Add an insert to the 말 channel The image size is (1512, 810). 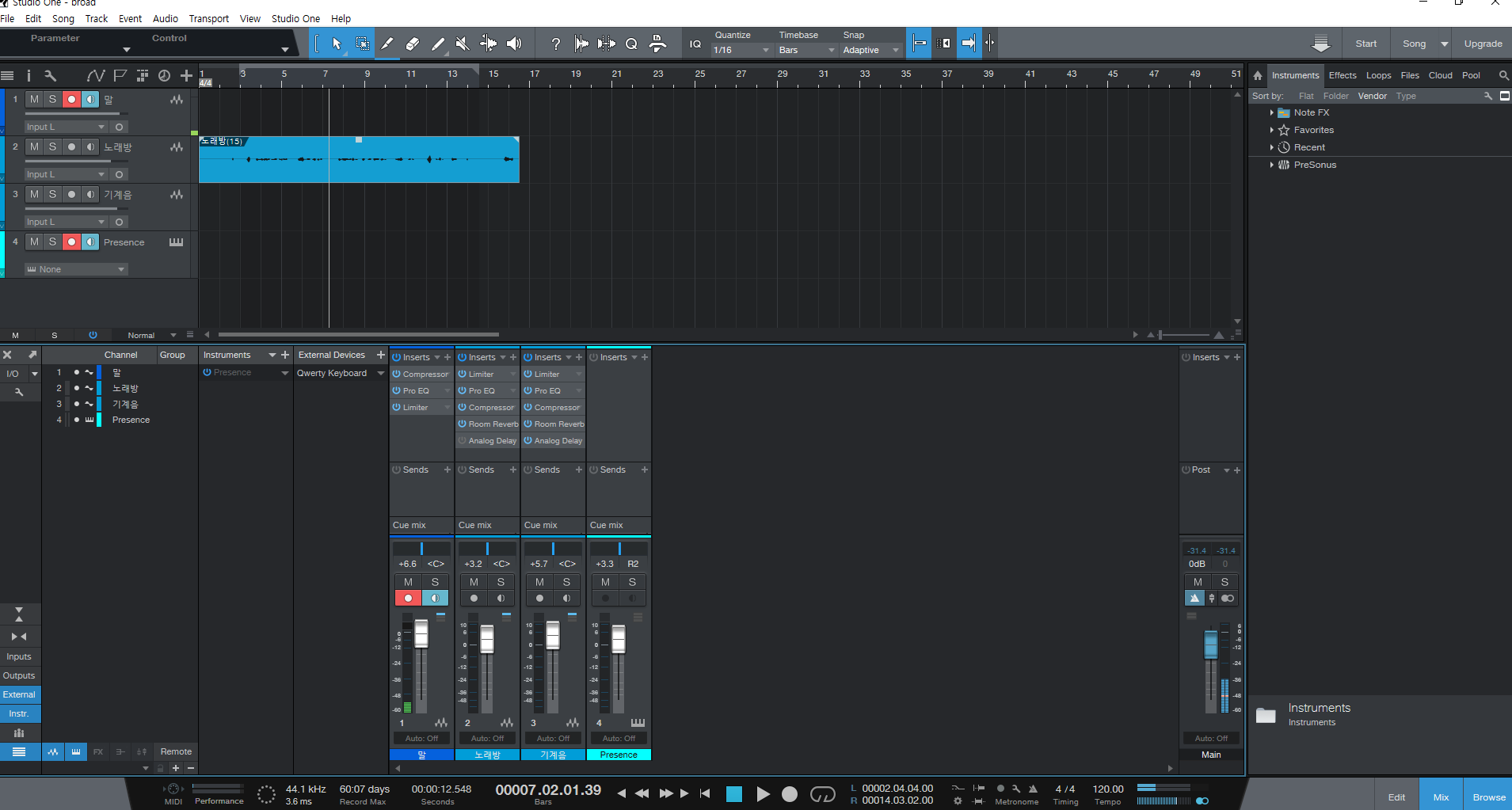pyautogui.click(x=448, y=357)
